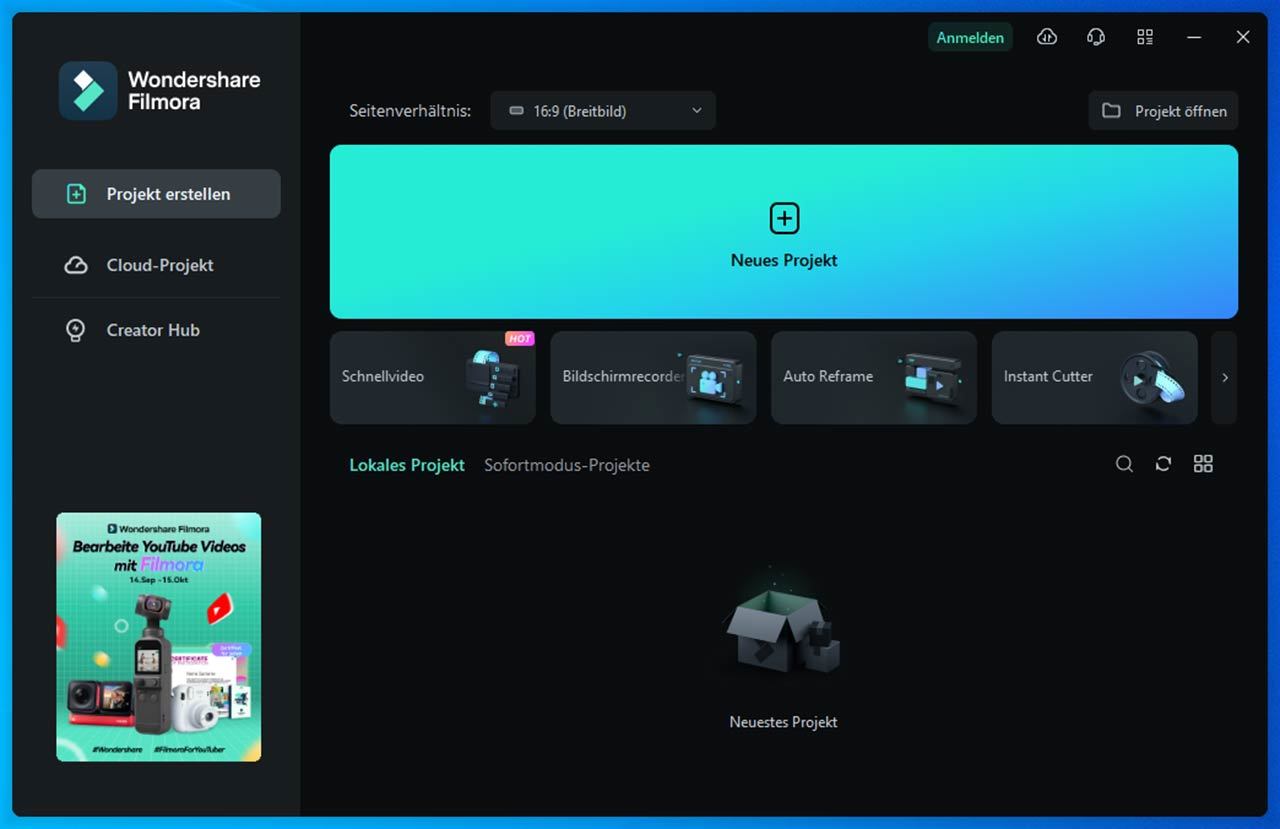Minimize the Filmora window
Screen dimensions: 1280x829
[x=1194, y=37]
